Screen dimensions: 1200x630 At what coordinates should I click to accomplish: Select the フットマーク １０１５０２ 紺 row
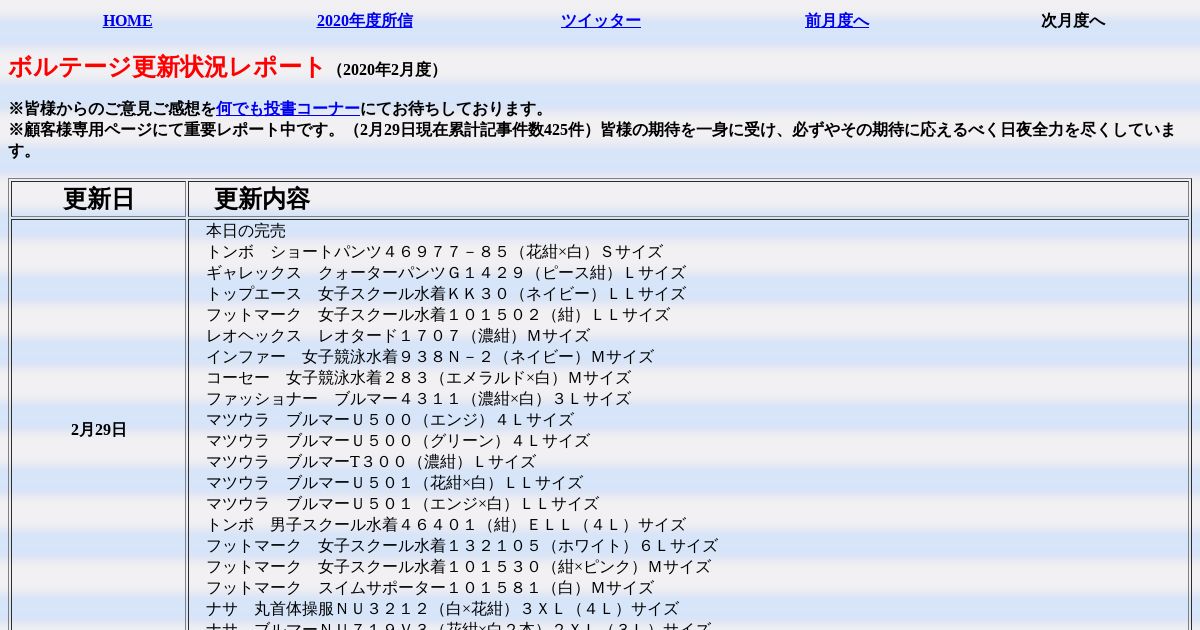[438, 315]
